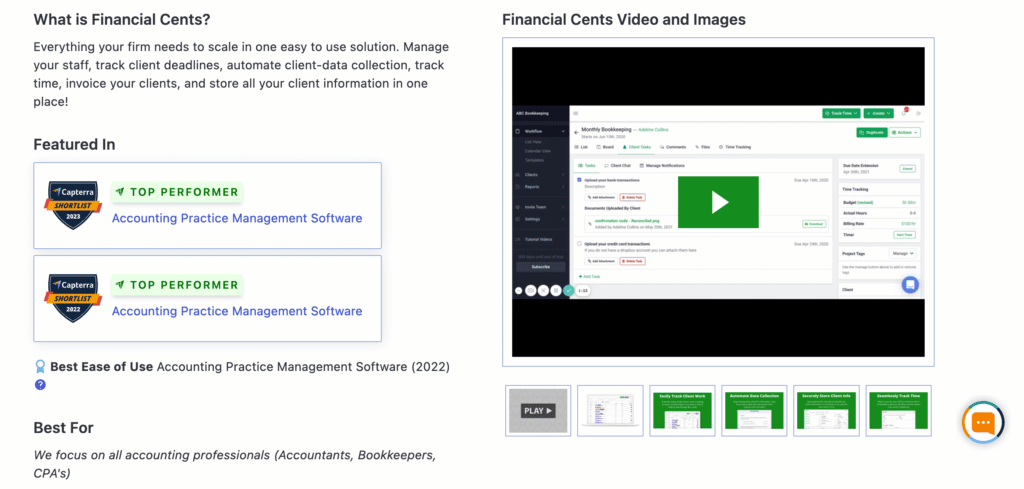The height and width of the screenshot is (489, 1024).
Task: Switch to the Files tab in preview
Action: [x=703, y=147]
